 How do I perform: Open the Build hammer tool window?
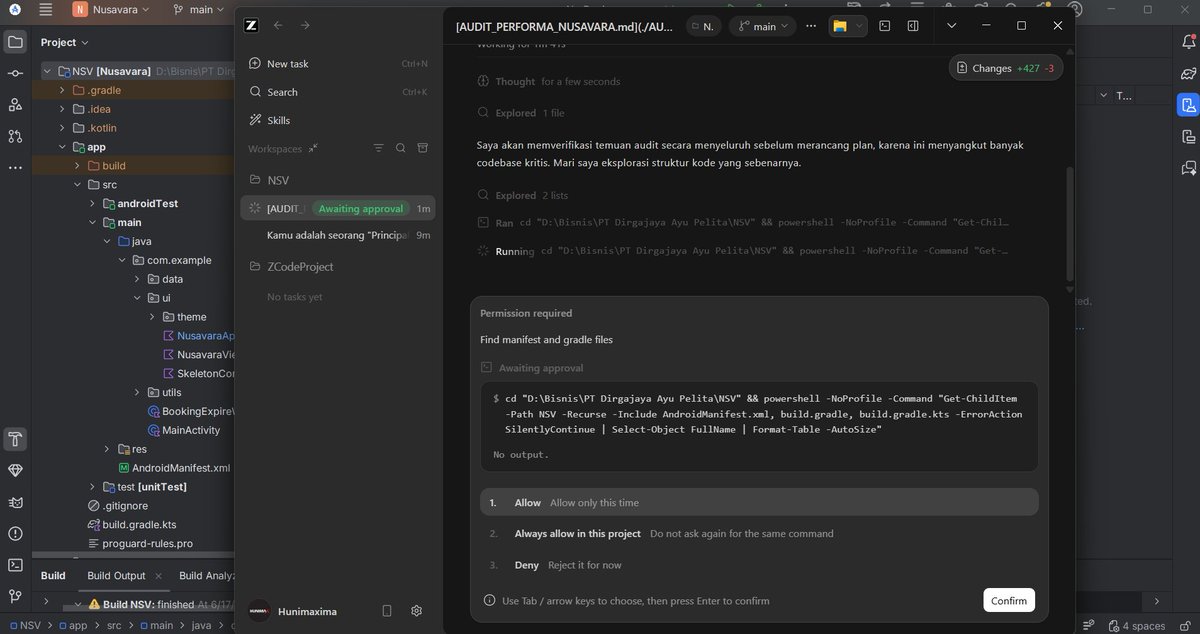click(15, 439)
